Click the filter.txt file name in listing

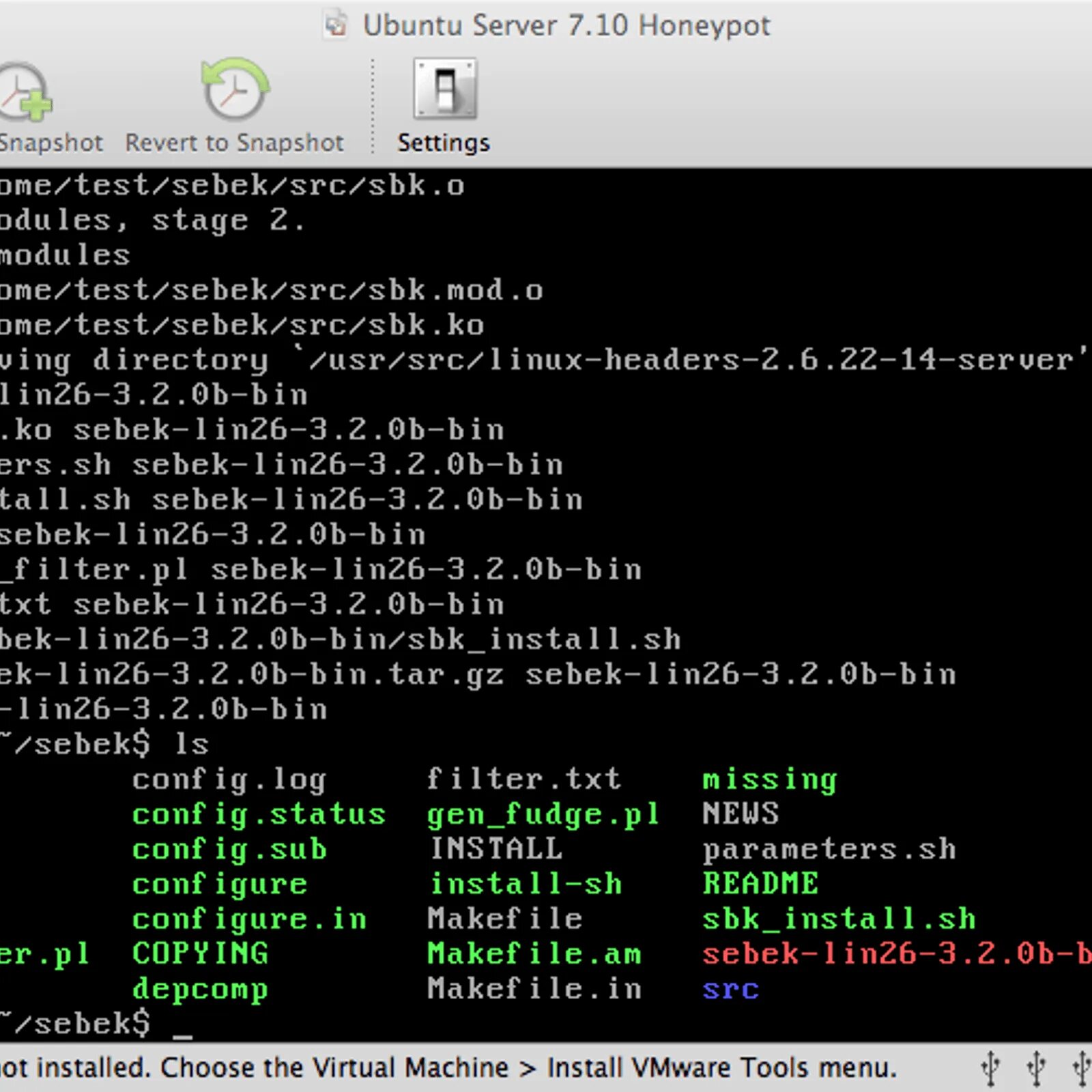click(x=524, y=779)
